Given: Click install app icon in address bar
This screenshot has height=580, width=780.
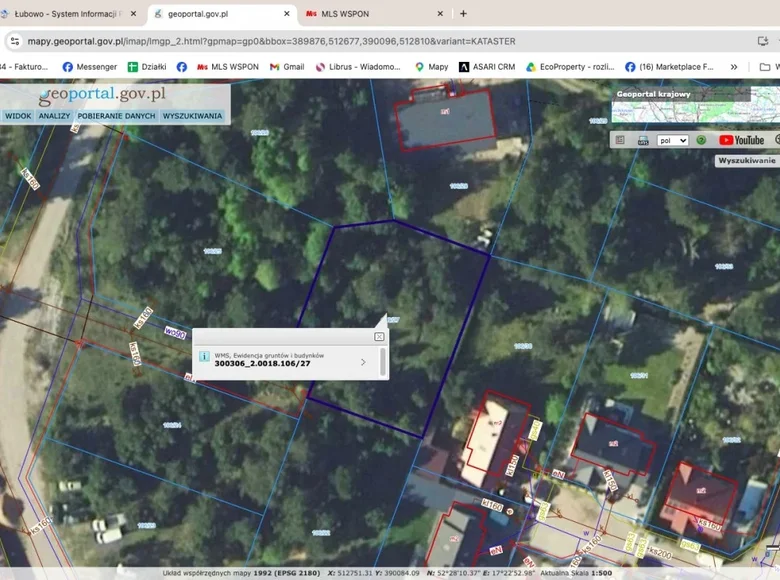Looking at the screenshot, I should coord(763,41).
